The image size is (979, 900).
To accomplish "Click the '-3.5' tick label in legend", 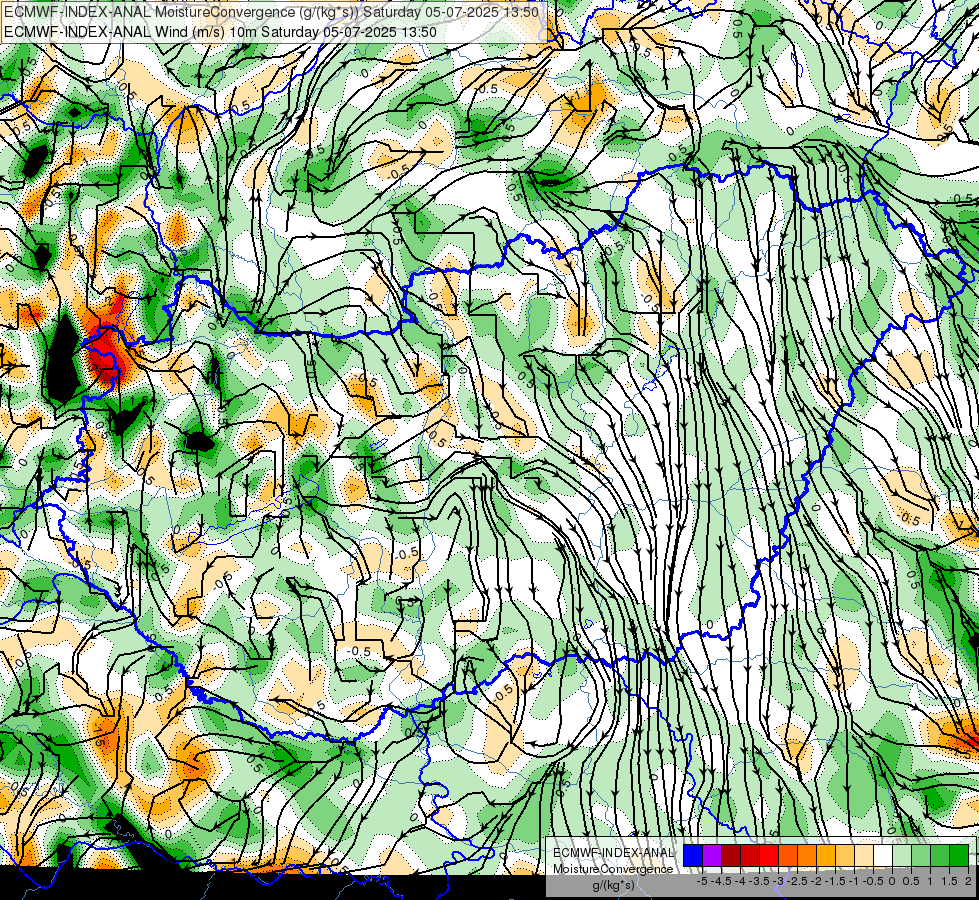I will click(x=760, y=881).
